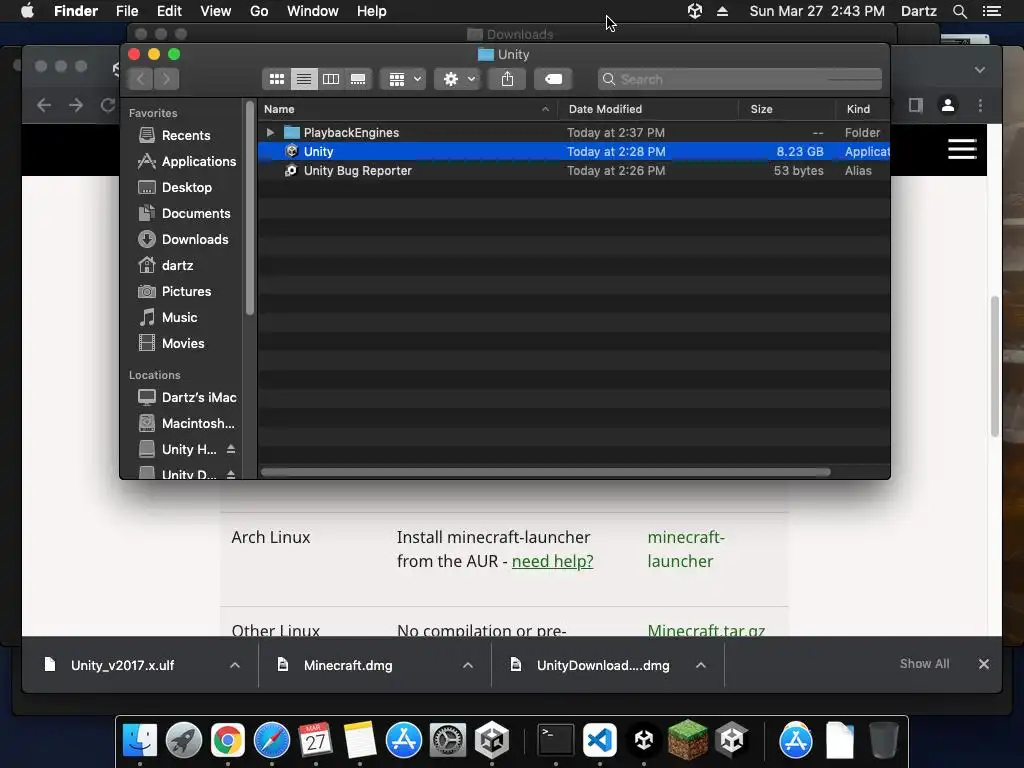The image size is (1024, 768).
Task: Sort by Name column header
Action: (x=408, y=109)
